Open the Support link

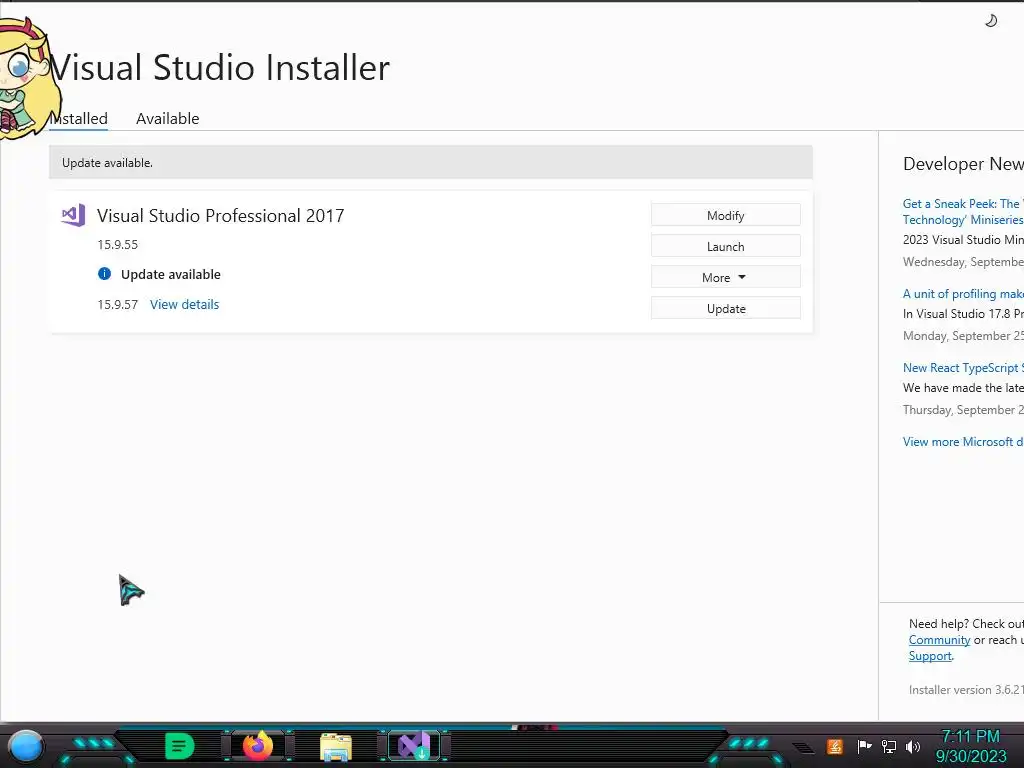(x=930, y=656)
